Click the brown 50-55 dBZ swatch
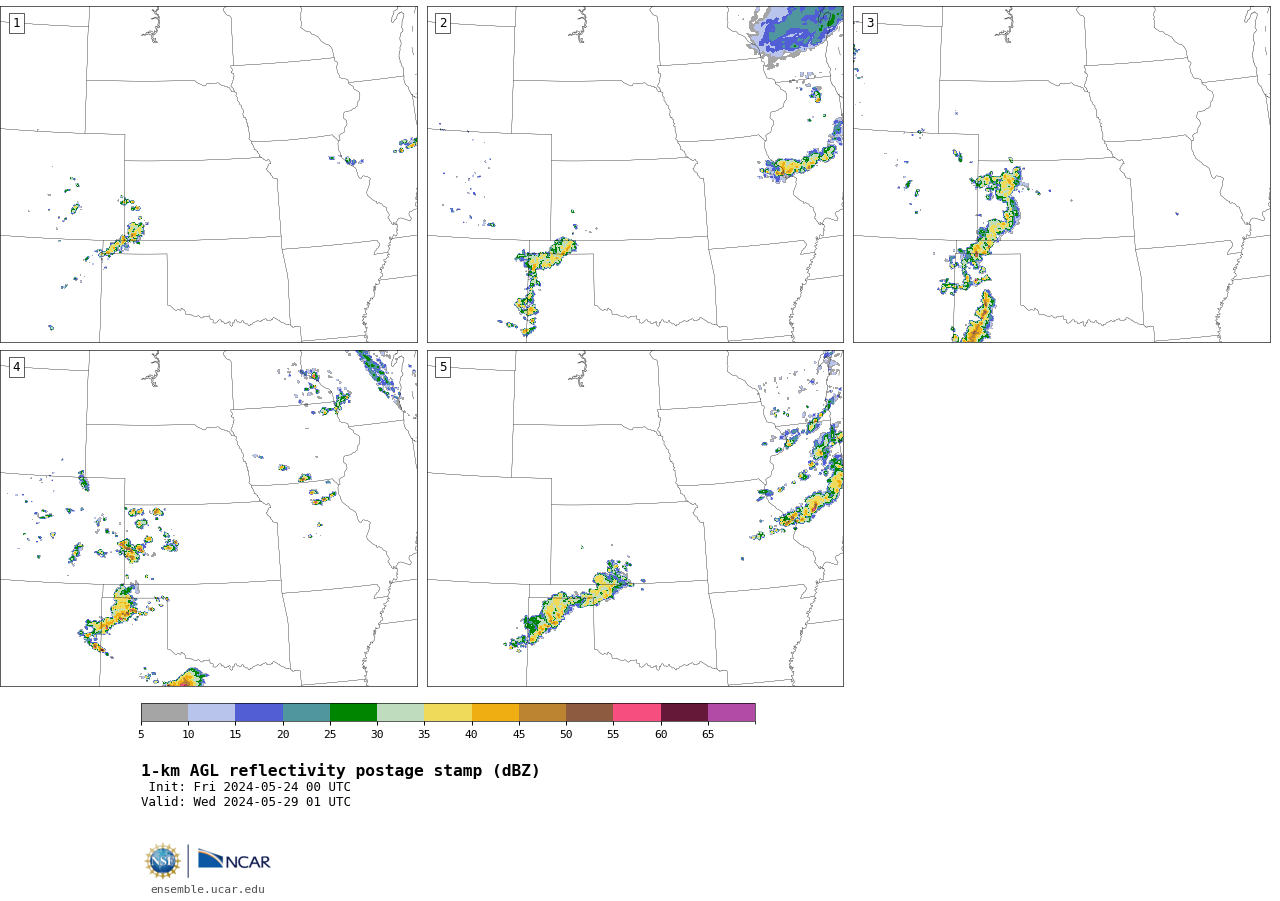 pyautogui.click(x=589, y=712)
